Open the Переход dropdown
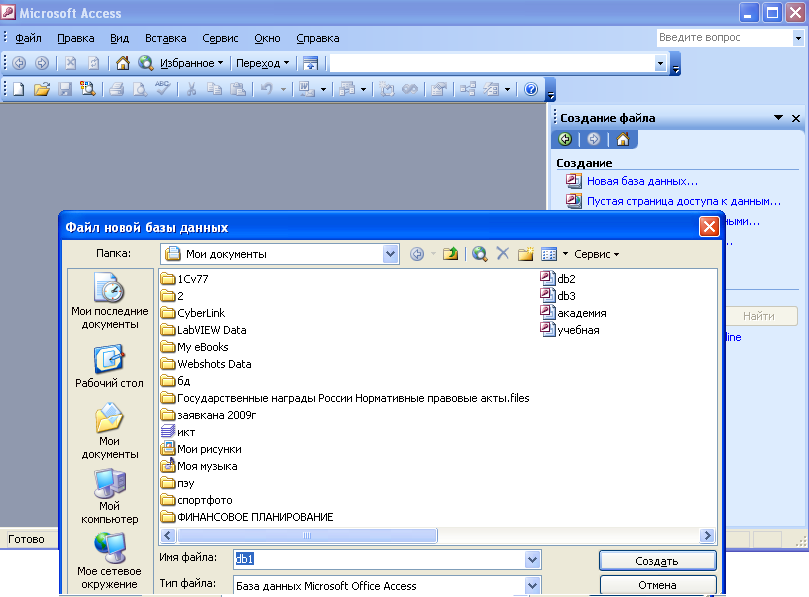 tap(262, 63)
